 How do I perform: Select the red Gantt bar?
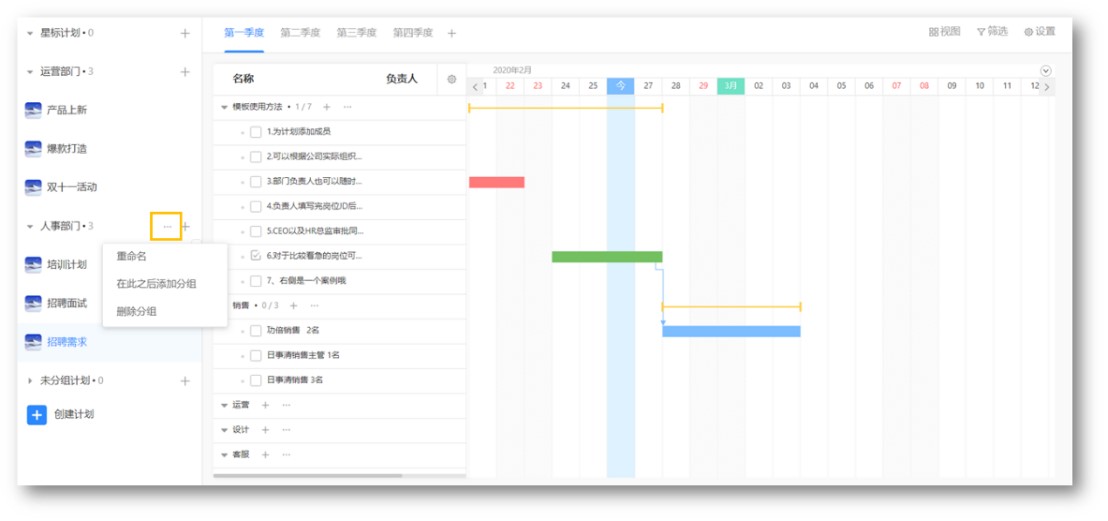pyautogui.click(x=497, y=182)
